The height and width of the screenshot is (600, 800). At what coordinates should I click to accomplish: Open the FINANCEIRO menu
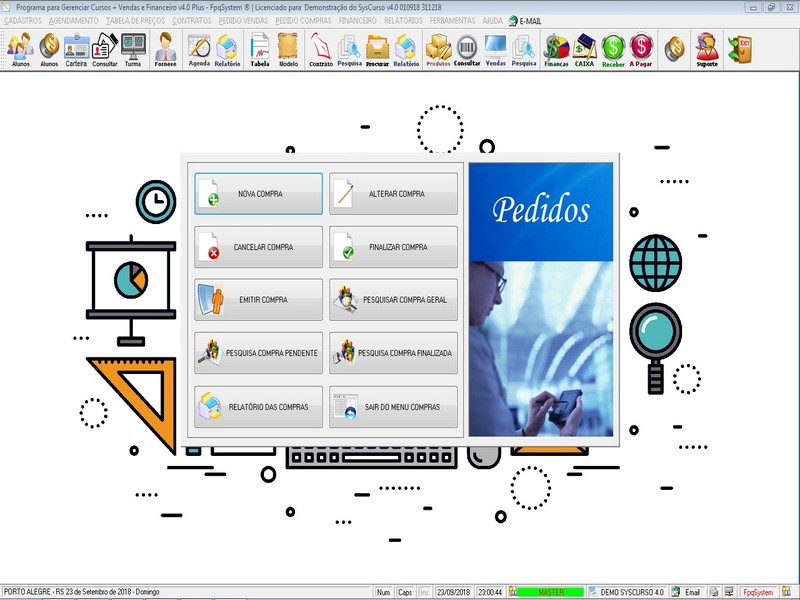click(x=358, y=21)
